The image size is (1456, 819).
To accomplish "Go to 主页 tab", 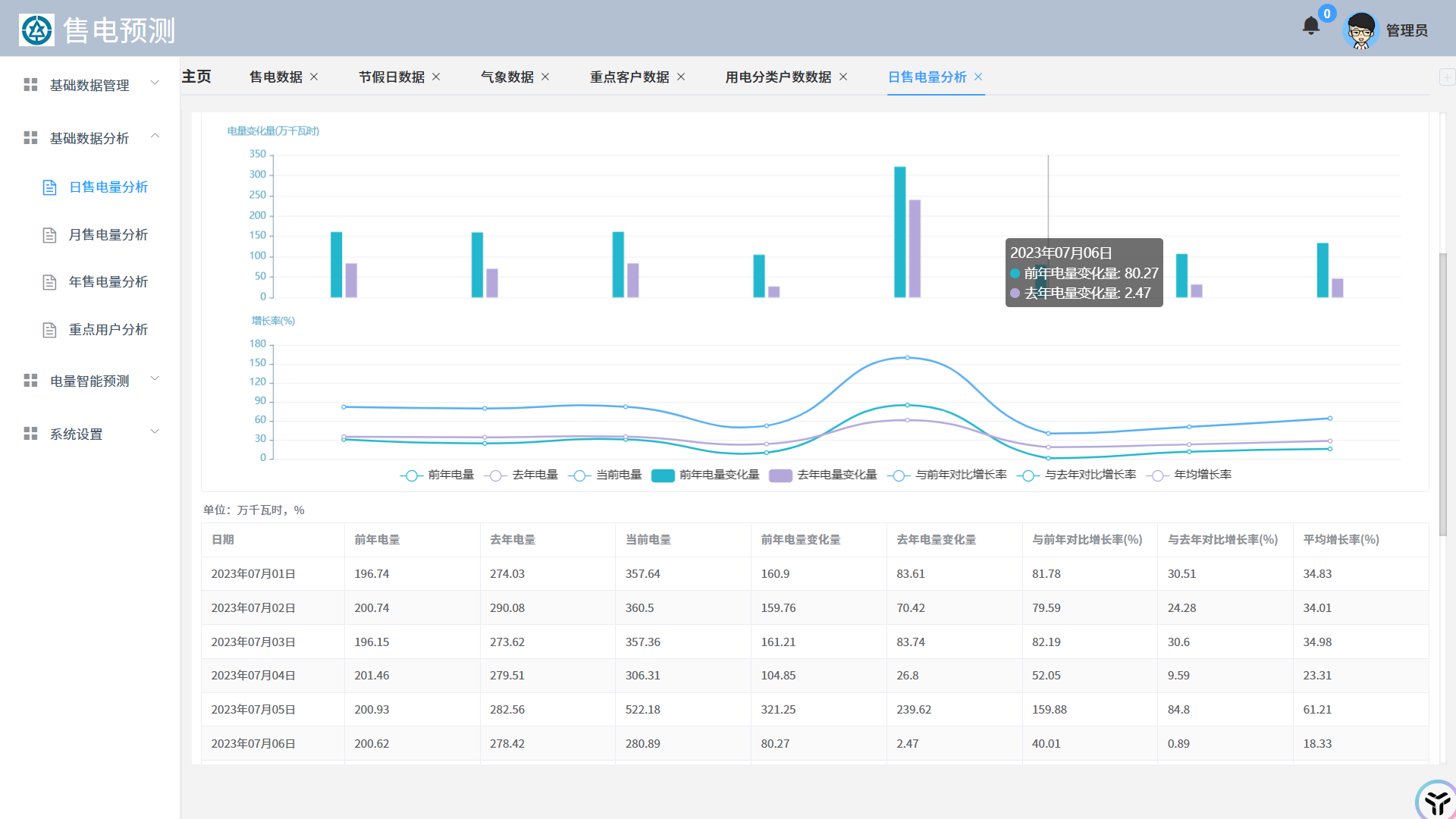I will (x=196, y=77).
